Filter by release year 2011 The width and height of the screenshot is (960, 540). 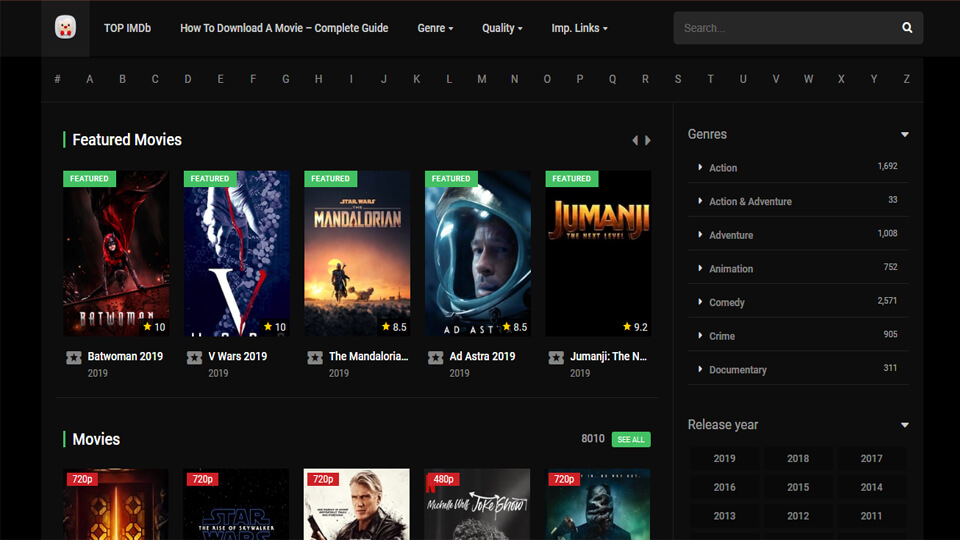(x=871, y=516)
